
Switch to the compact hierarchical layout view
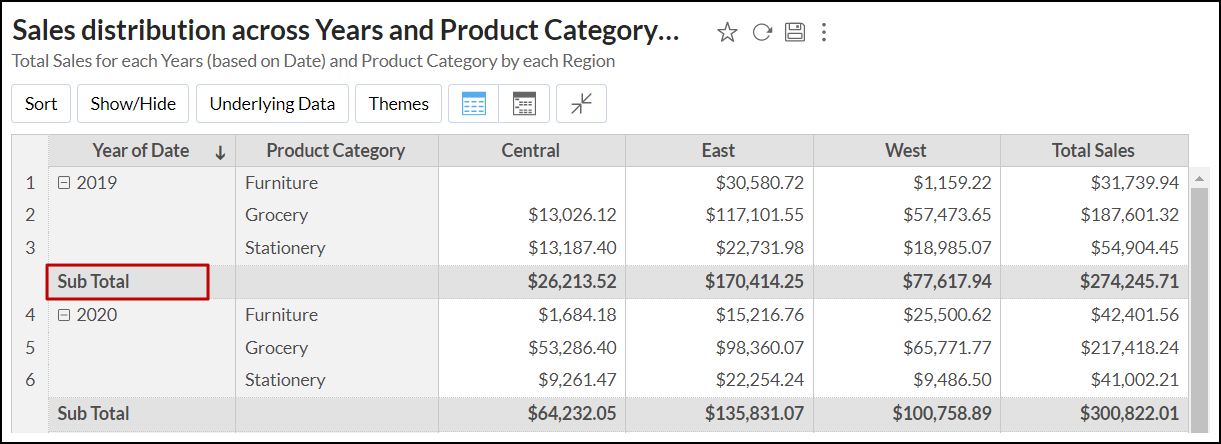click(x=524, y=104)
